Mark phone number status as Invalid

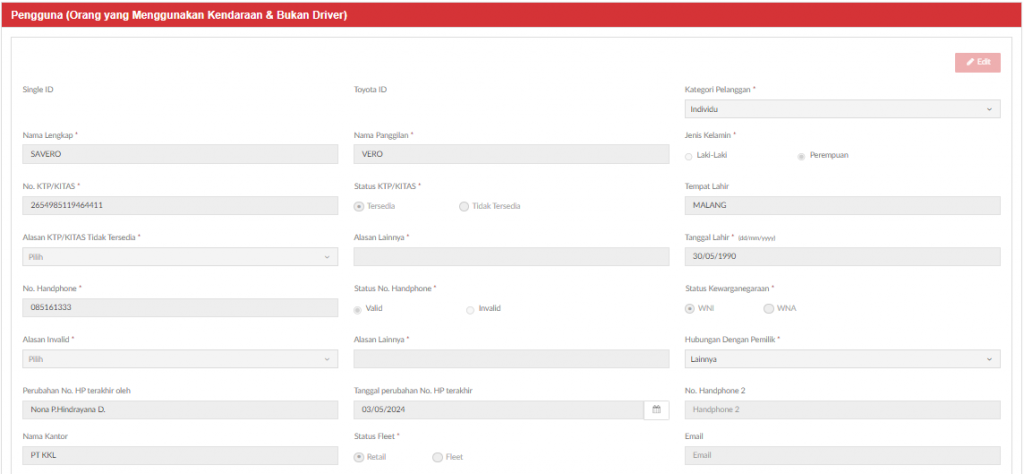470,309
